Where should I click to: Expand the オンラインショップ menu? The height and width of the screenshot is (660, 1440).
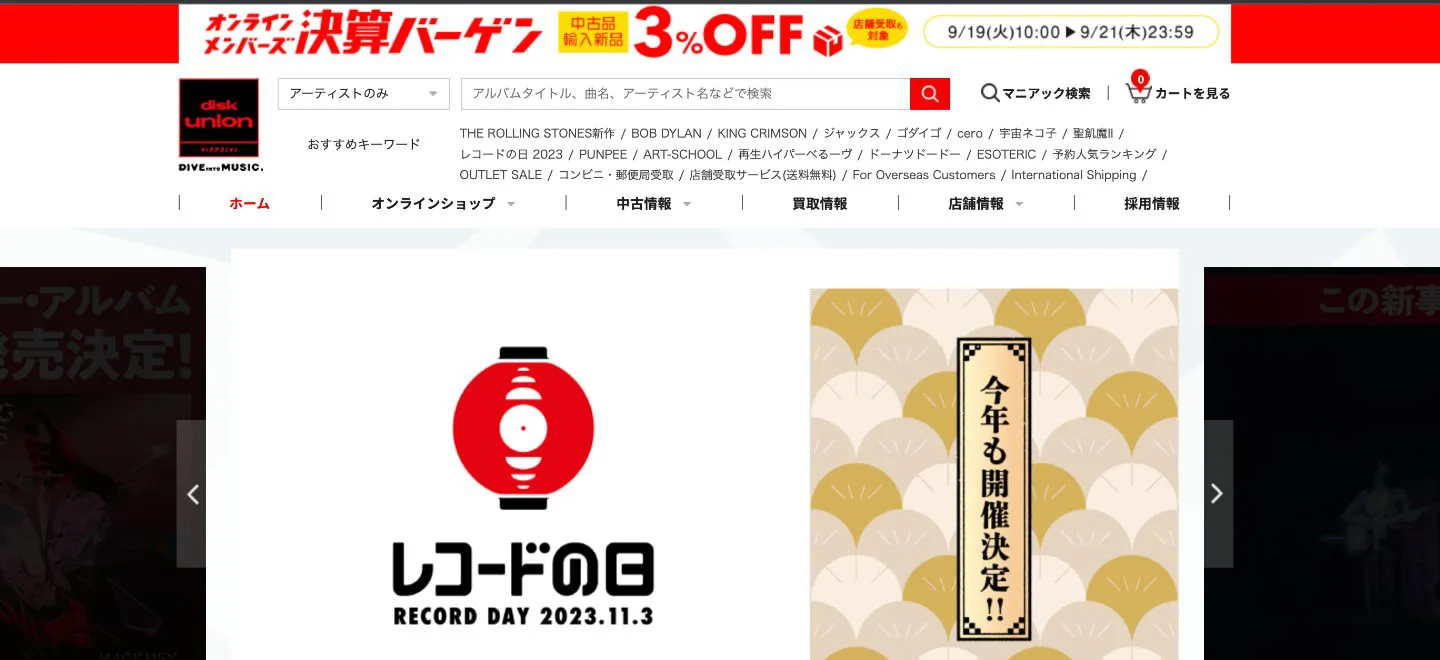pos(443,203)
